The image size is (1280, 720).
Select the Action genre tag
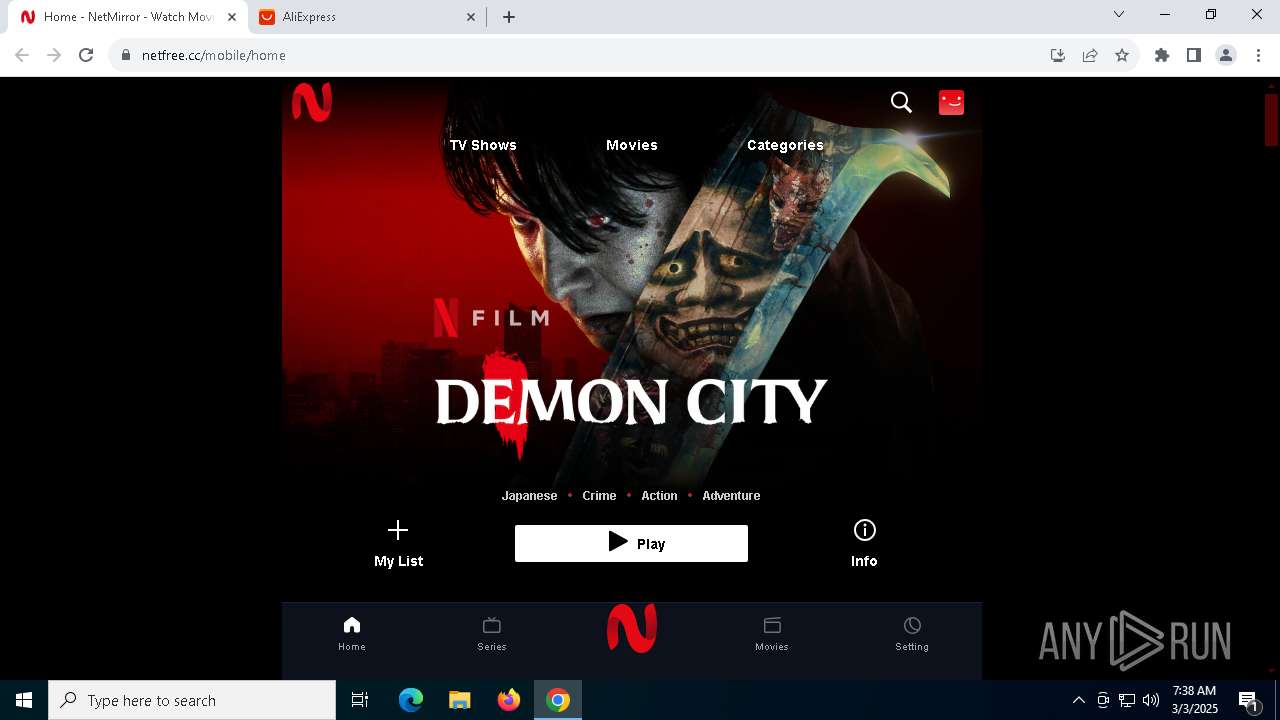659,496
